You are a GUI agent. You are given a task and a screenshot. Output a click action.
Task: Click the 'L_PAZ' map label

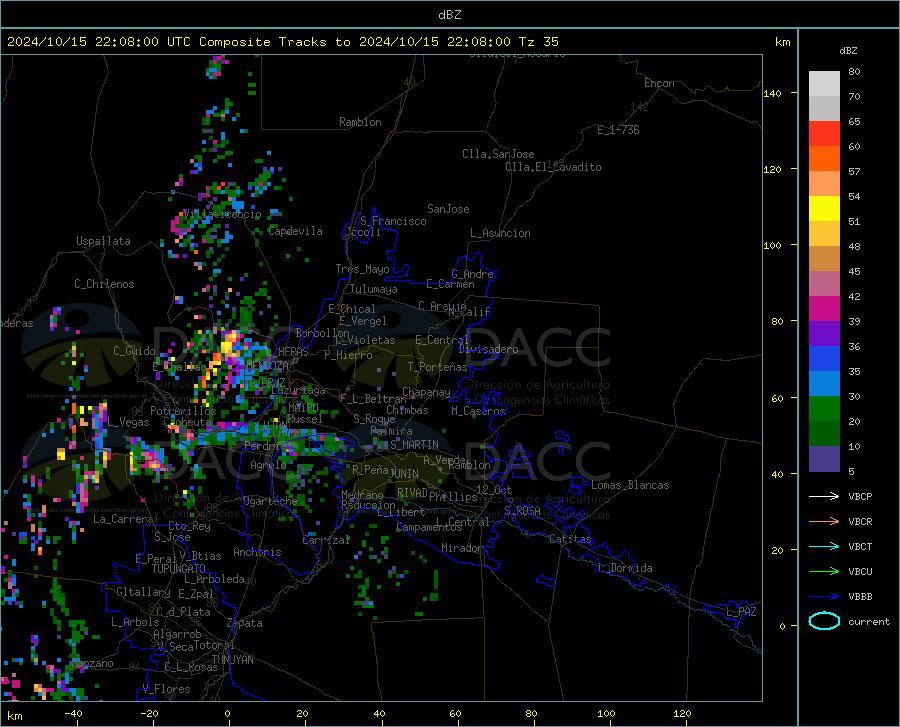click(x=741, y=612)
